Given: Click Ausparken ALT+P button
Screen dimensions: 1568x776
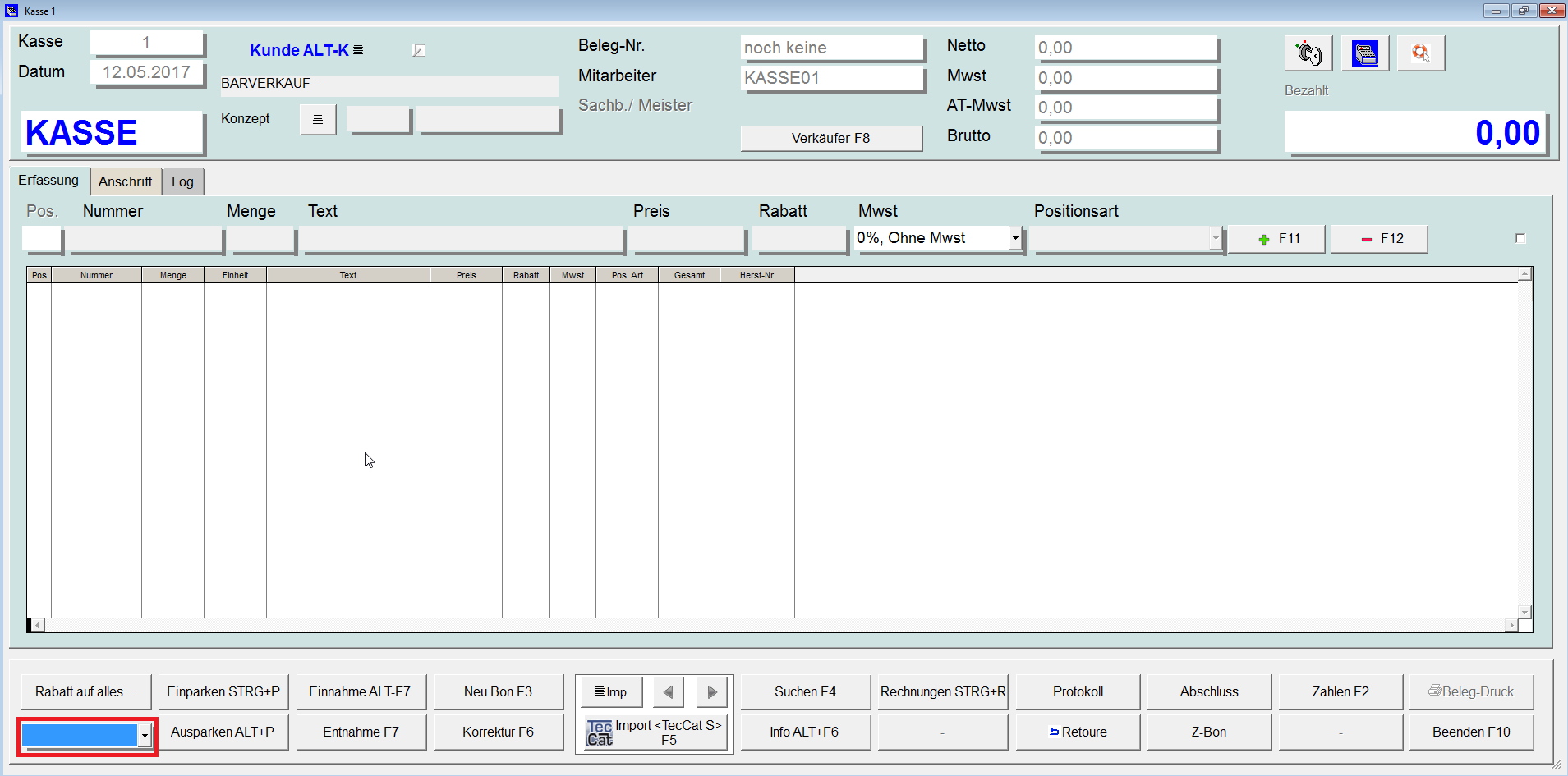Looking at the screenshot, I should coord(223,732).
